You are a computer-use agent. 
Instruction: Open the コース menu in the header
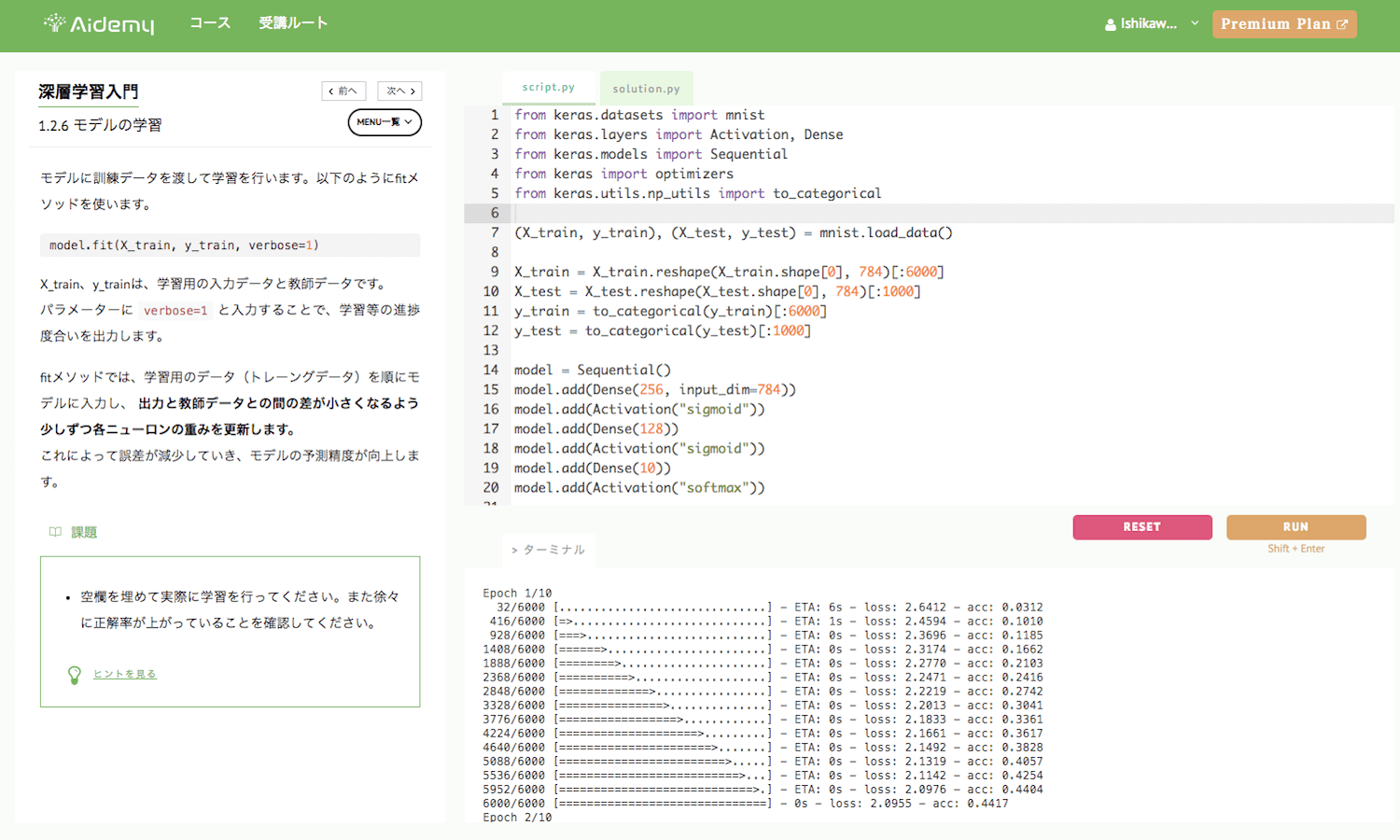click(x=210, y=23)
